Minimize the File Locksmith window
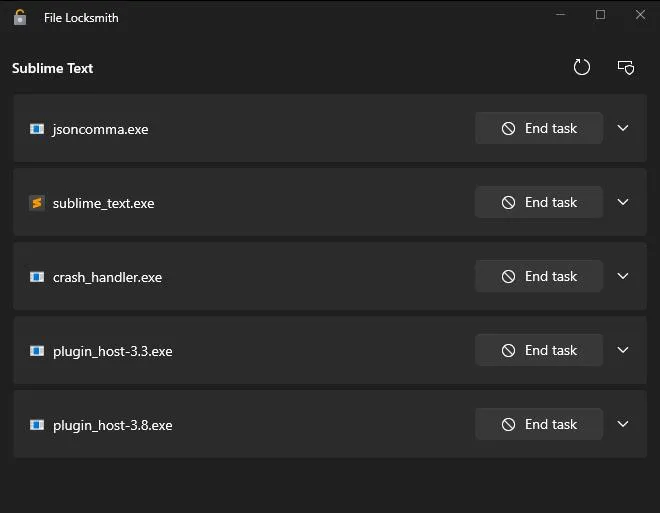The height and width of the screenshot is (513, 660). [561, 15]
